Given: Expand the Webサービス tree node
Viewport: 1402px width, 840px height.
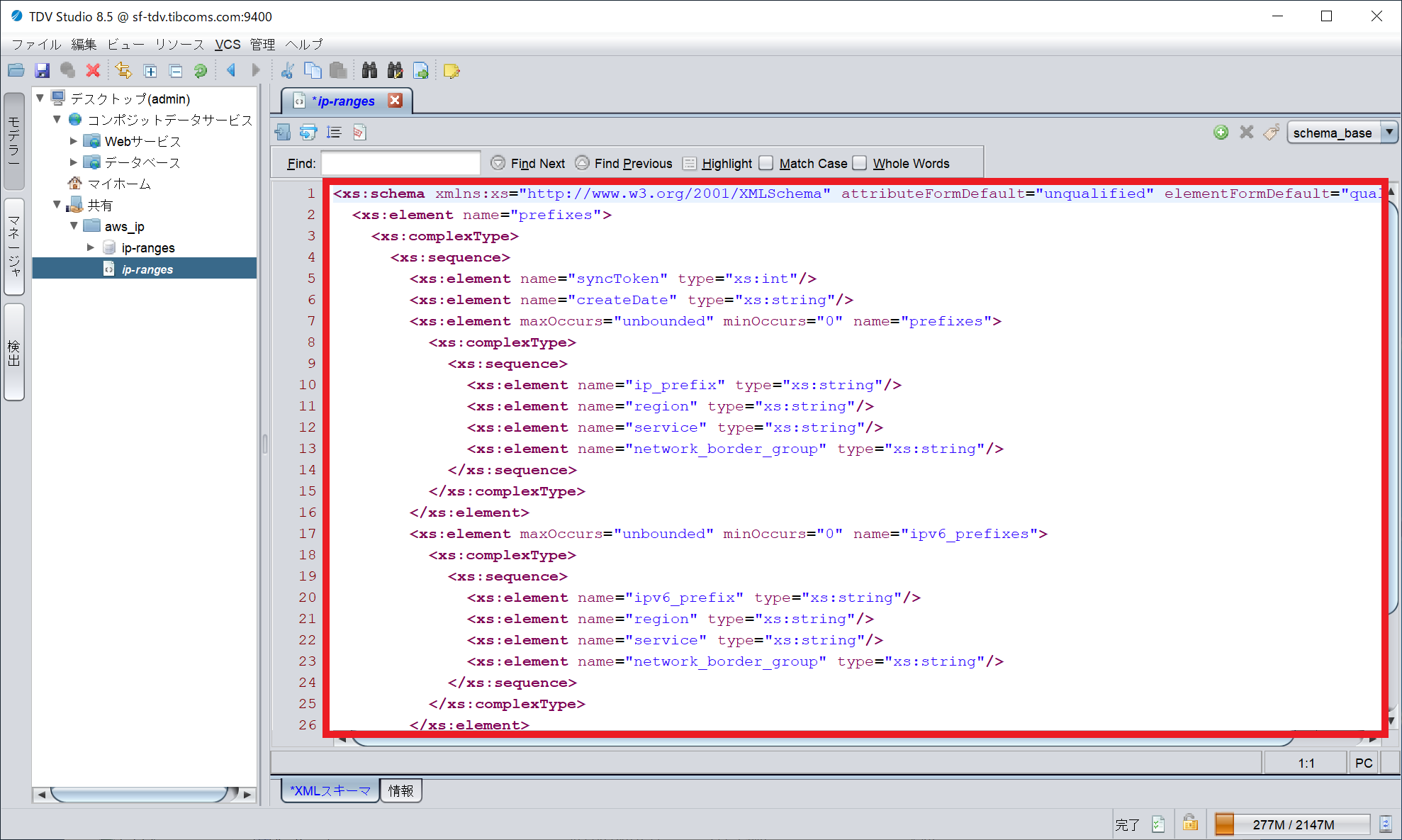Looking at the screenshot, I should coord(73,141).
